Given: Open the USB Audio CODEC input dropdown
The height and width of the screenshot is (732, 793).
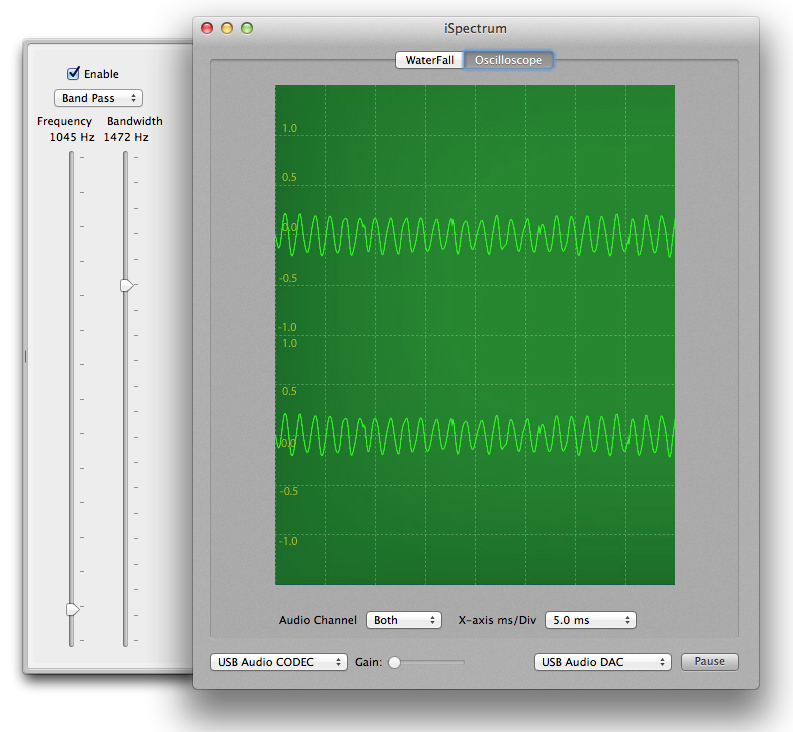Looking at the screenshot, I should 279,662.
